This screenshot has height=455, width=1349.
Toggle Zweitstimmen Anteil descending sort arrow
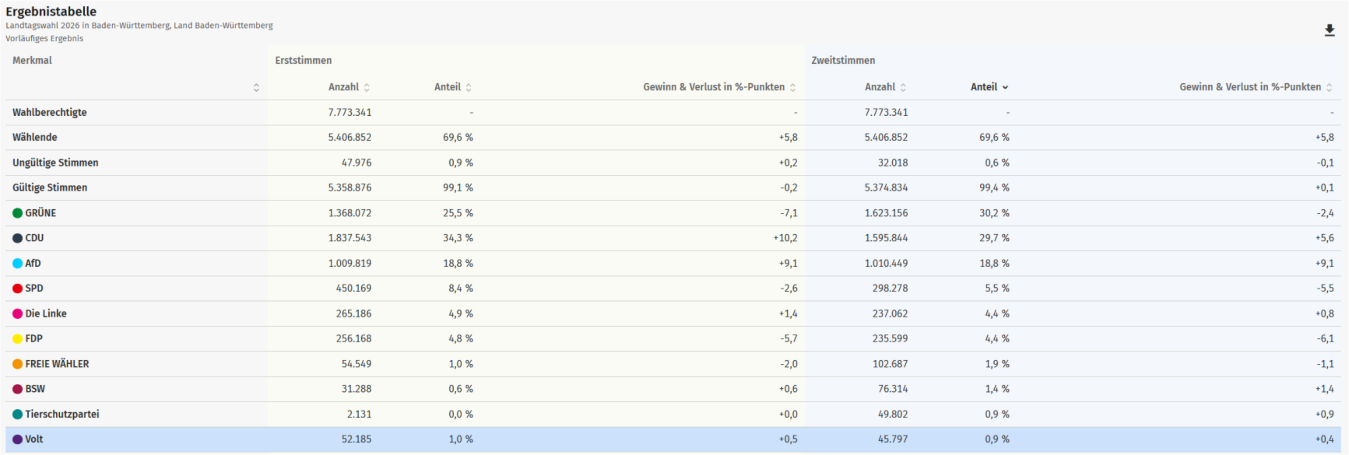point(1004,87)
